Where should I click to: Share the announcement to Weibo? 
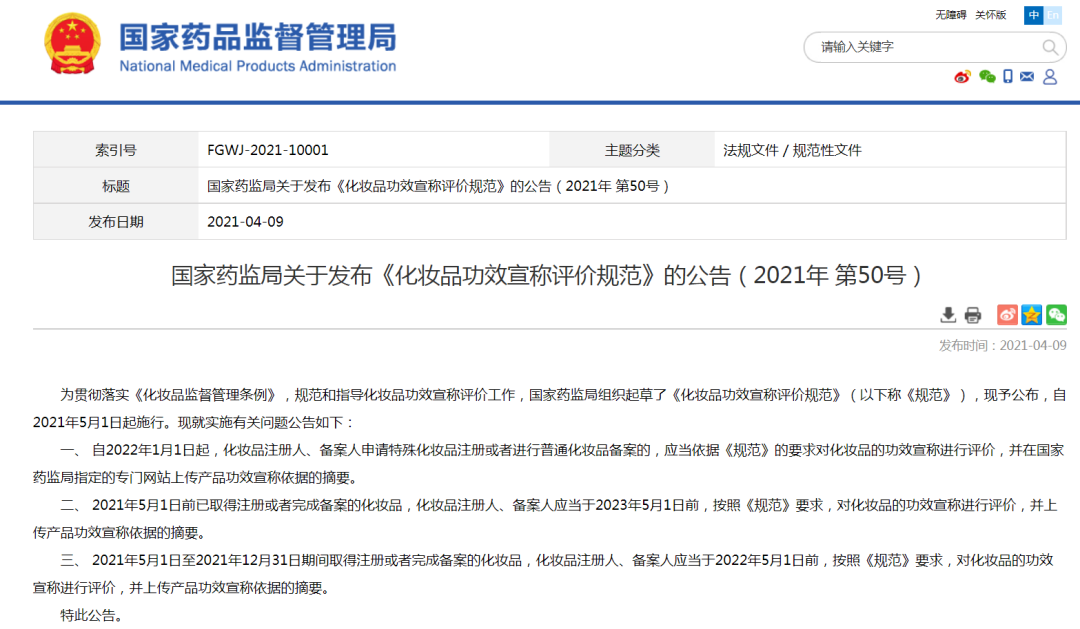[1007, 314]
